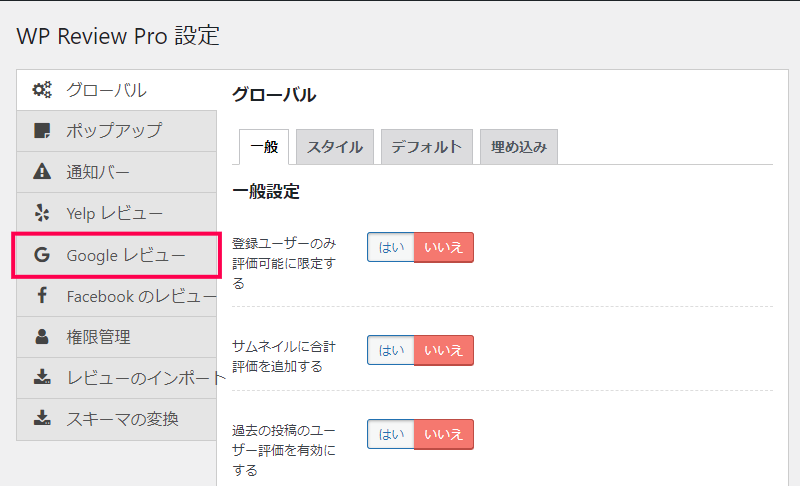Click the WP Review Pro 設定 title
Viewport: 800px width, 486px height.
pyautogui.click(x=118, y=36)
